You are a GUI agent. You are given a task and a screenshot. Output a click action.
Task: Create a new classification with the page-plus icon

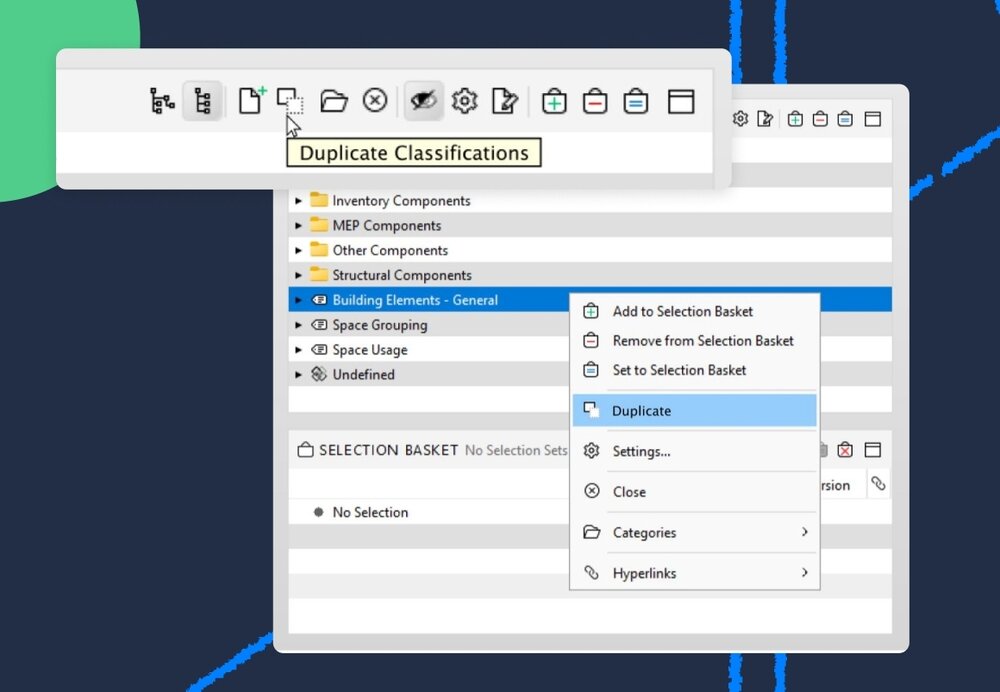252,100
